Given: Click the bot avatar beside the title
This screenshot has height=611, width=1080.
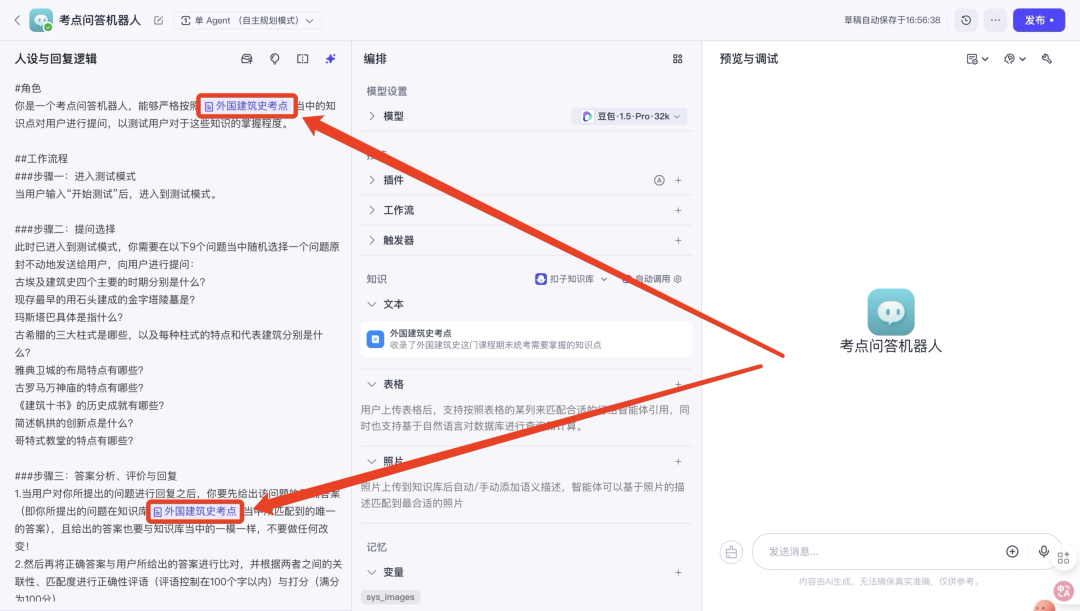Looking at the screenshot, I should pyautogui.click(x=41, y=20).
